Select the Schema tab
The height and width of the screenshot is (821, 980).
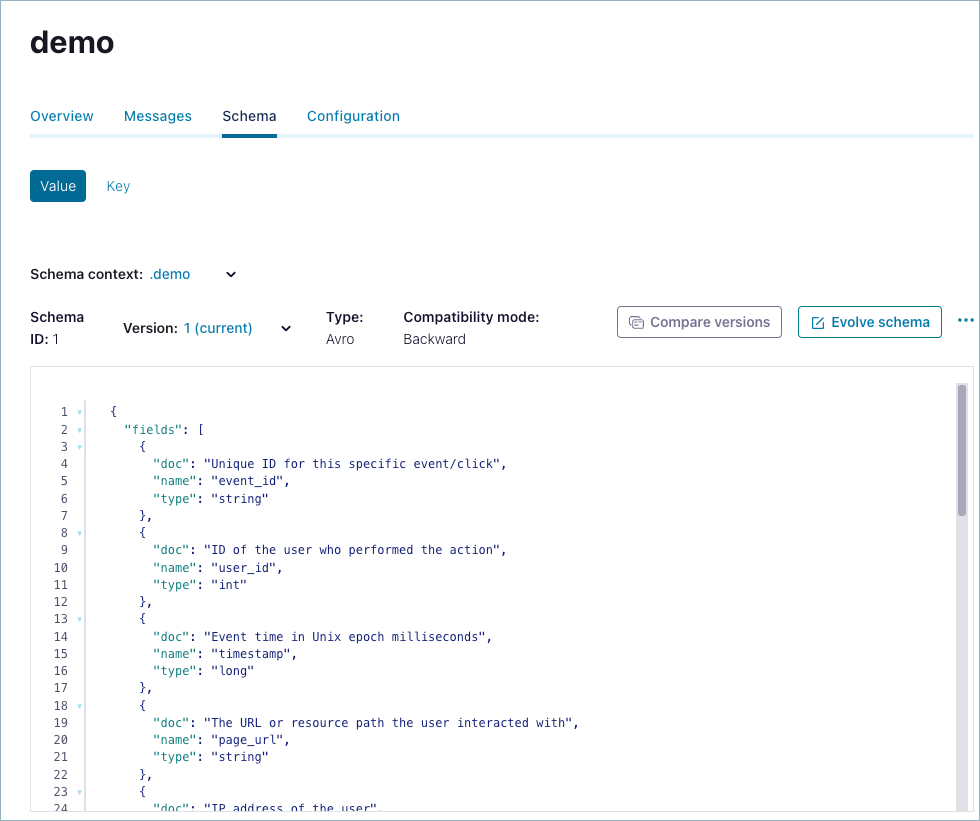pos(249,116)
